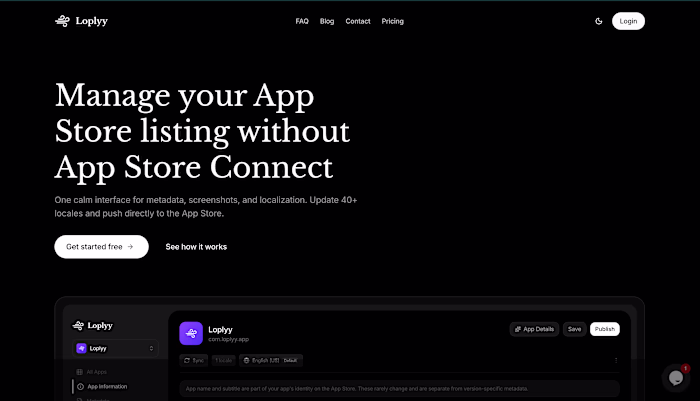Click the Sync button
This screenshot has height=401, width=700.
[194, 360]
